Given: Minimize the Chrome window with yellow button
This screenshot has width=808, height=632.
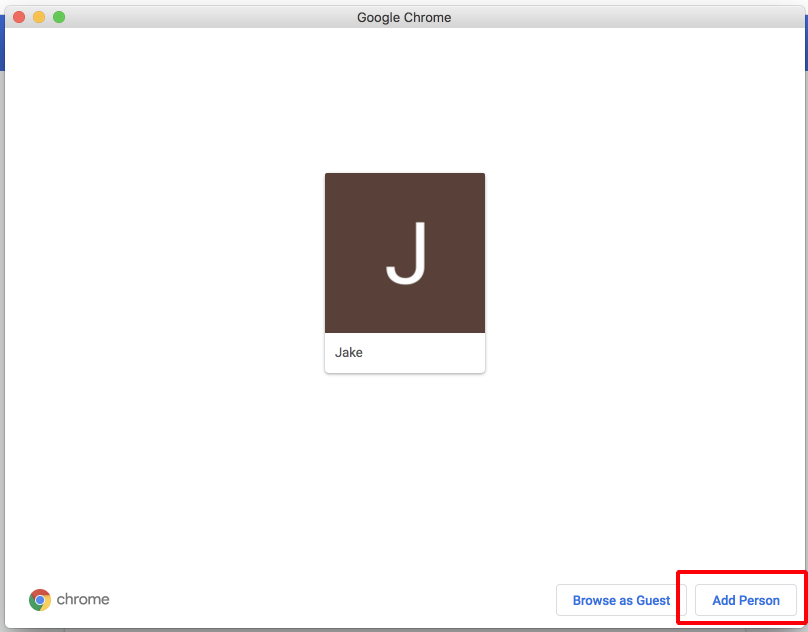Looking at the screenshot, I should pos(39,17).
